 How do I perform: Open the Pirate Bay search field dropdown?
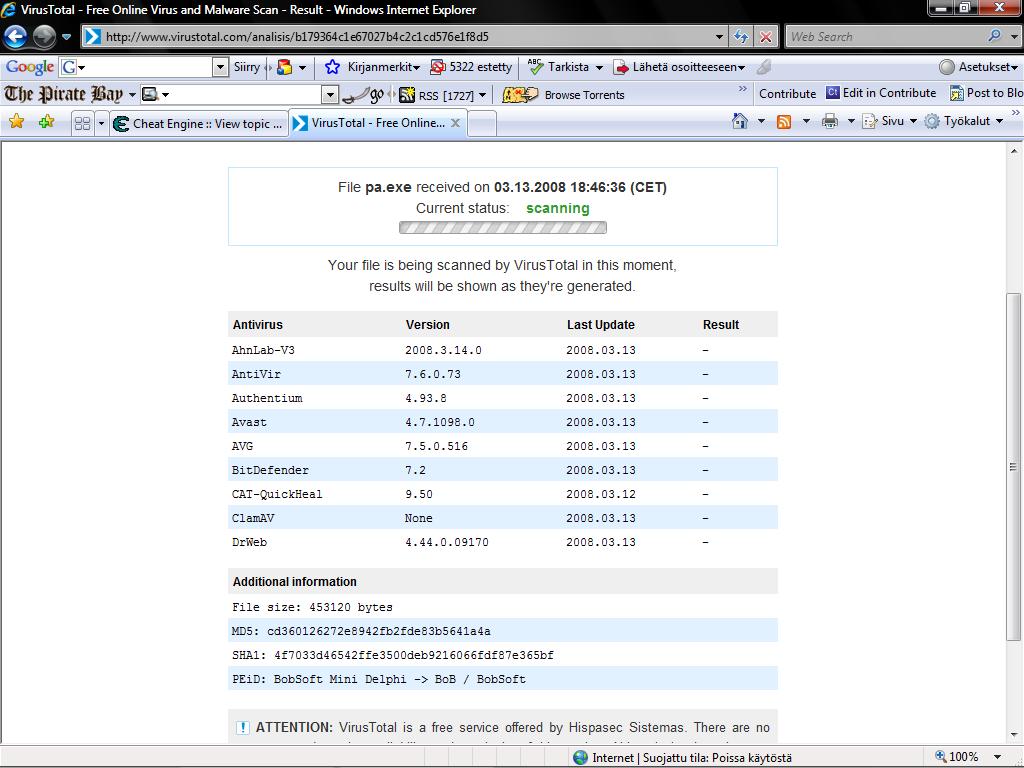pyautogui.click(x=330, y=95)
